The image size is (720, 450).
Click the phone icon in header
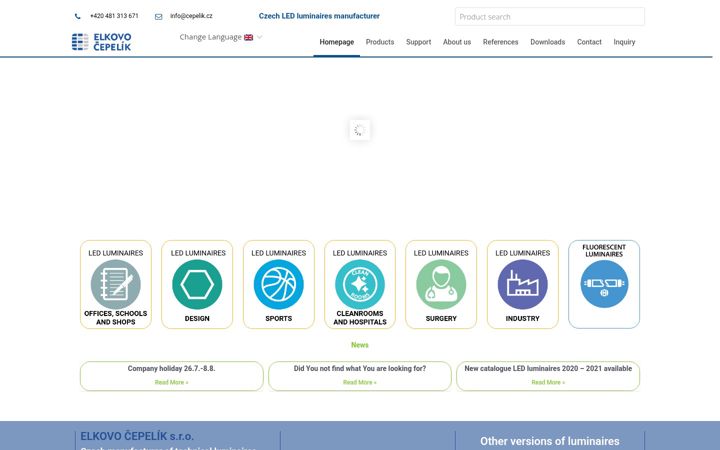click(x=78, y=16)
